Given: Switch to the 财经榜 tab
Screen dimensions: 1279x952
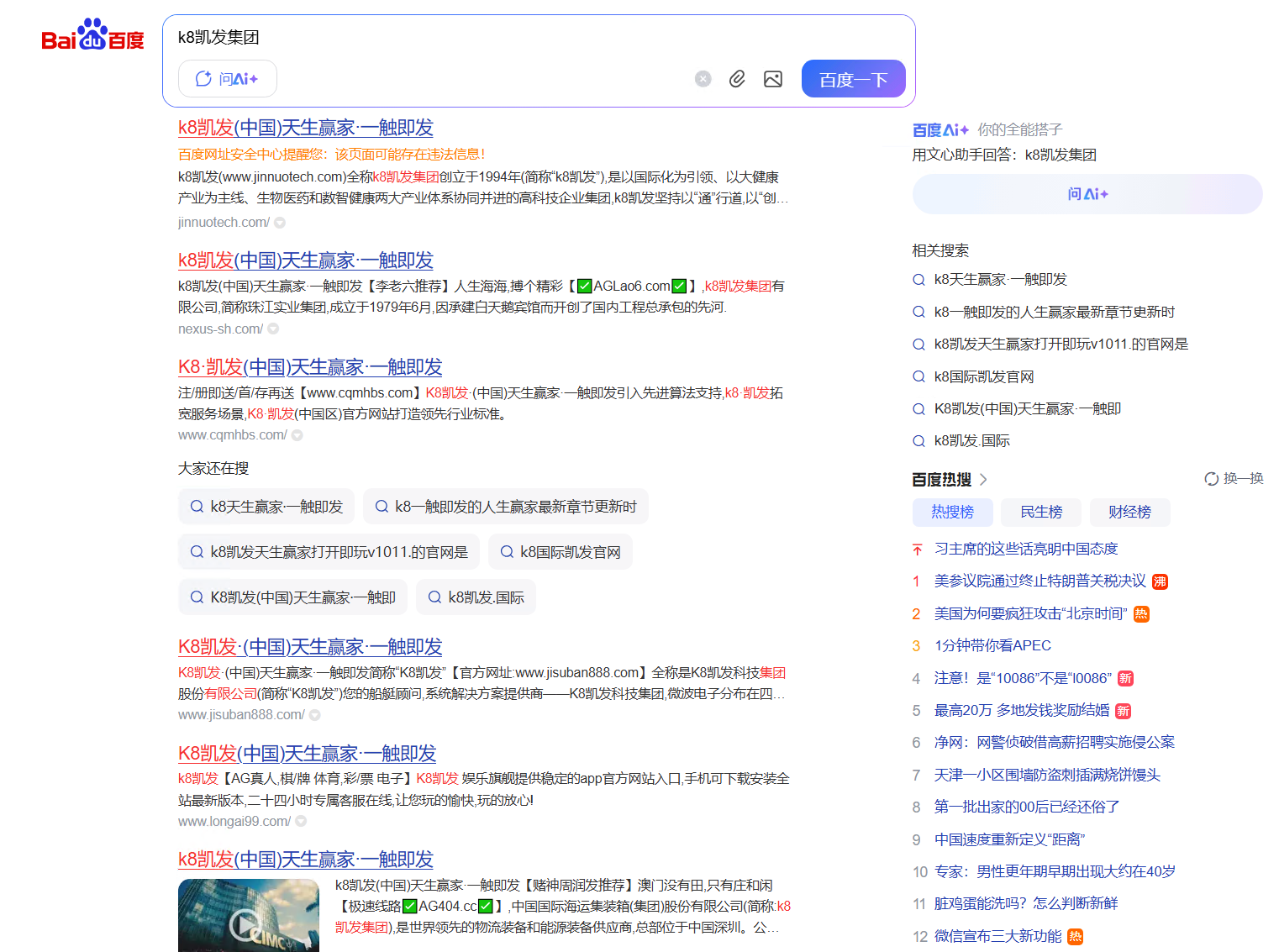Looking at the screenshot, I should pyautogui.click(x=1129, y=513).
